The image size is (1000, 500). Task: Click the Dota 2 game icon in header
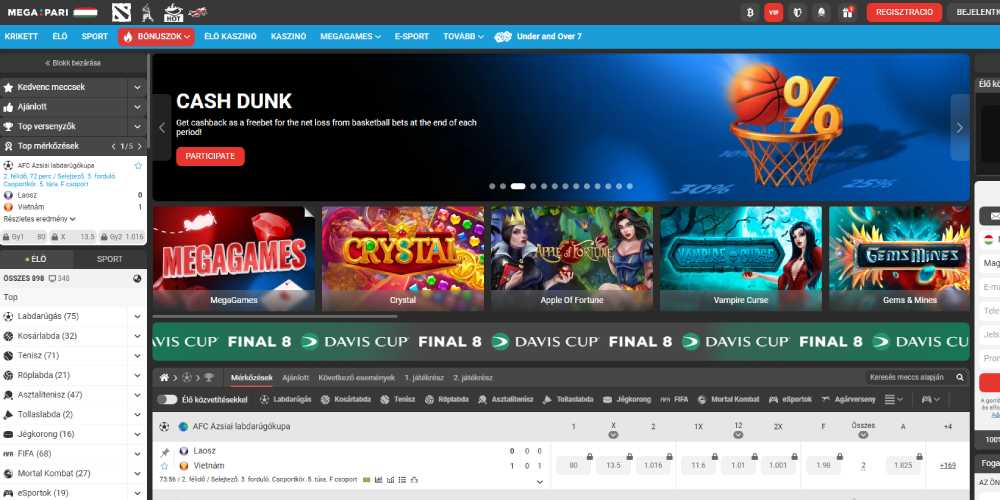tap(120, 12)
